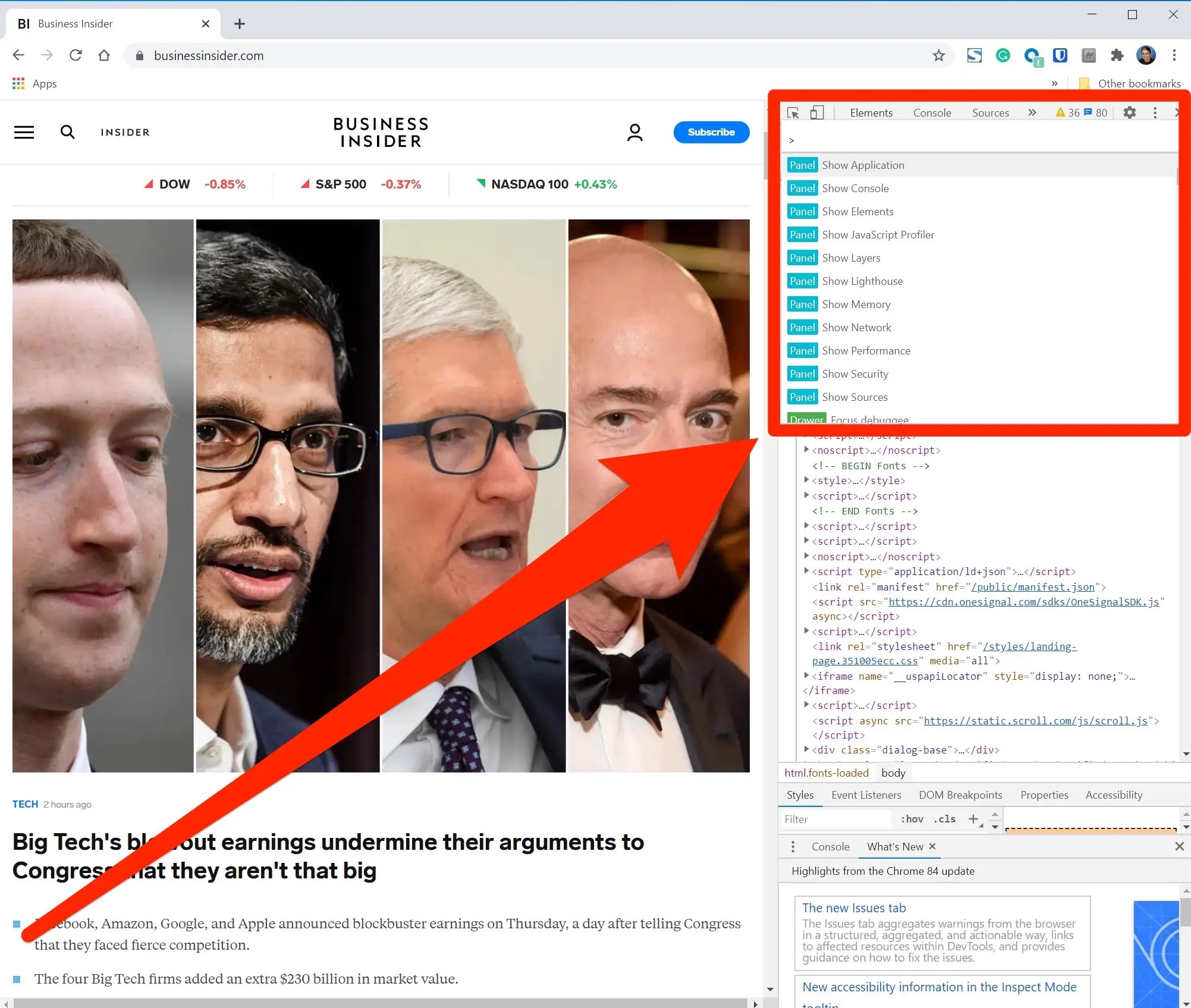Image resolution: width=1191 pixels, height=1008 pixels.
Task: Click the Business Insider search icon
Action: 68,132
